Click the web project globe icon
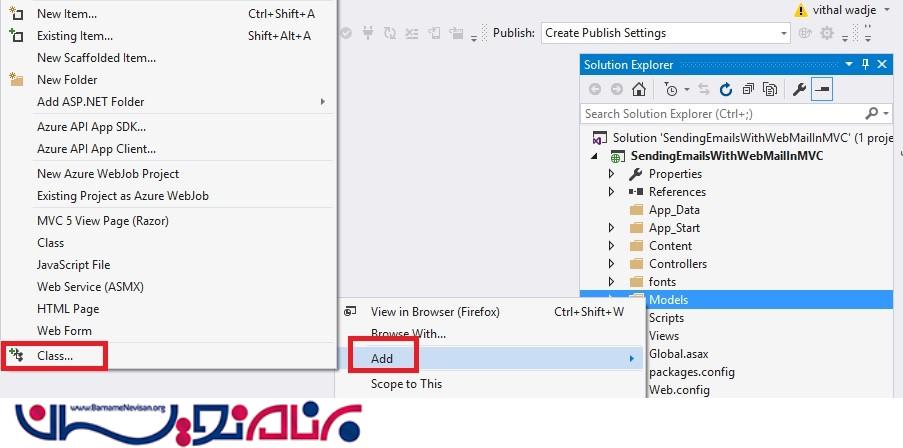 coord(617,156)
